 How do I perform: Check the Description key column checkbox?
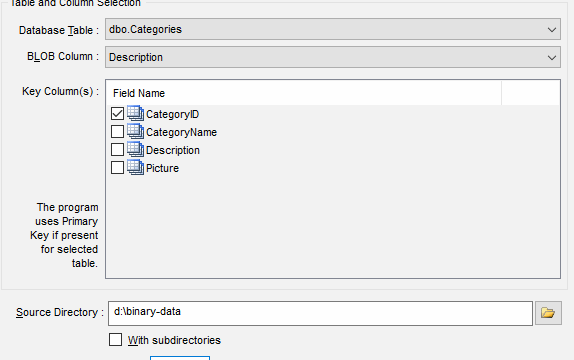pos(117,149)
